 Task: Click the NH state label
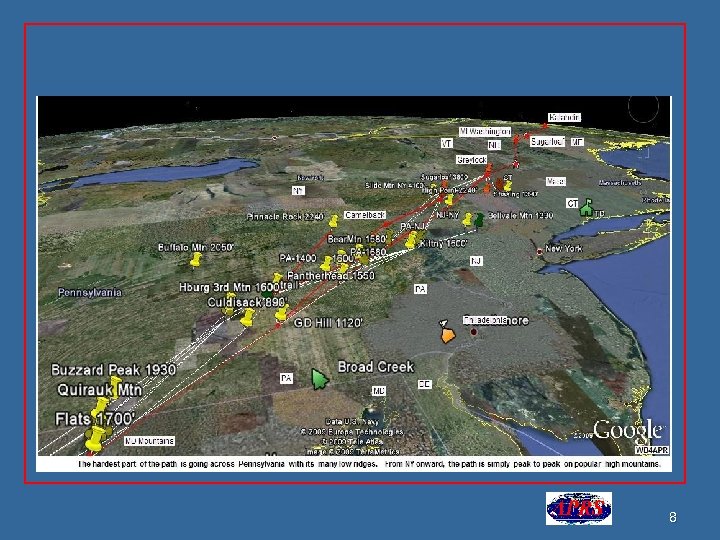coord(494,145)
